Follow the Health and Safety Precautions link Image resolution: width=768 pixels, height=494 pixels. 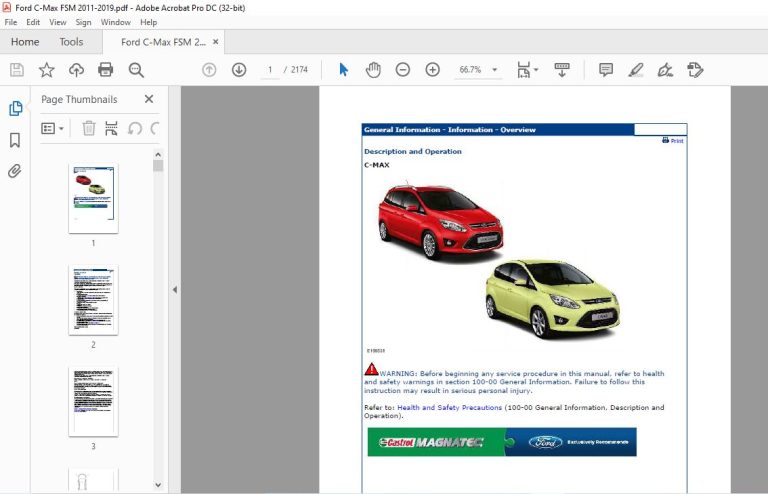tap(450, 407)
